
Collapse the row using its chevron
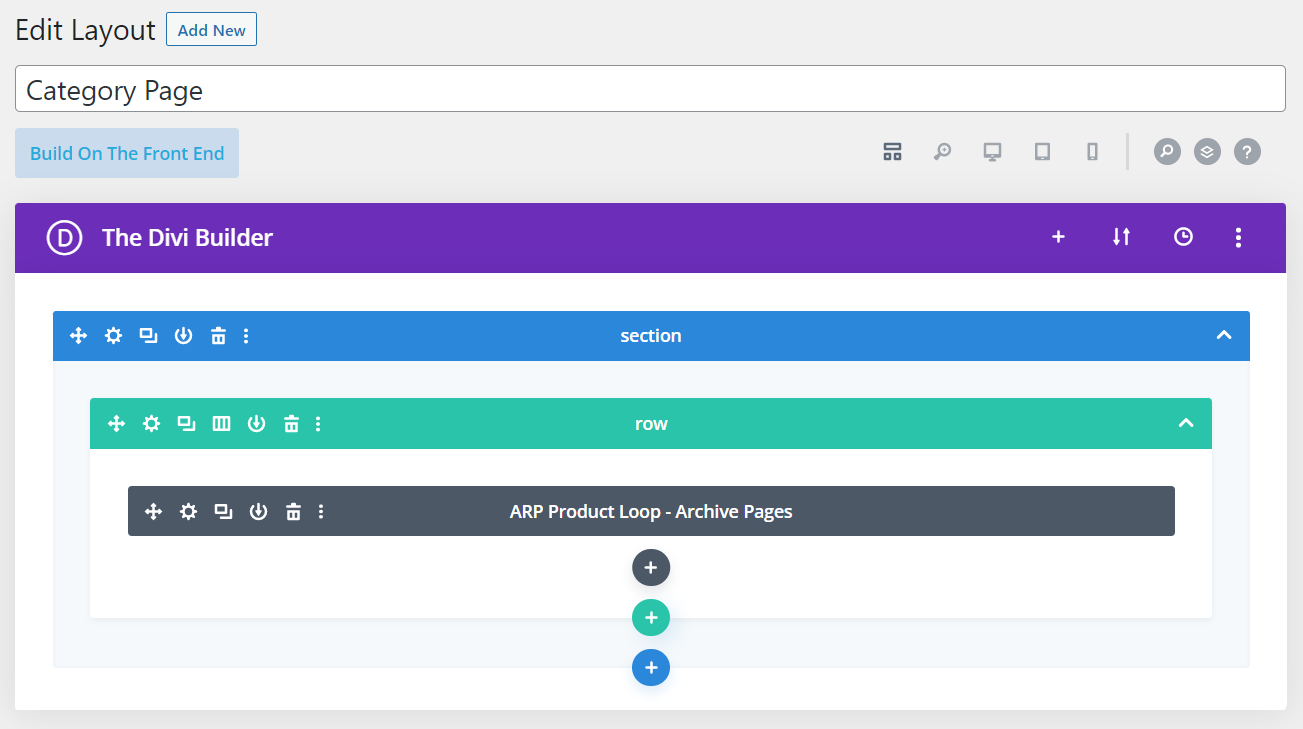point(1186,424)
